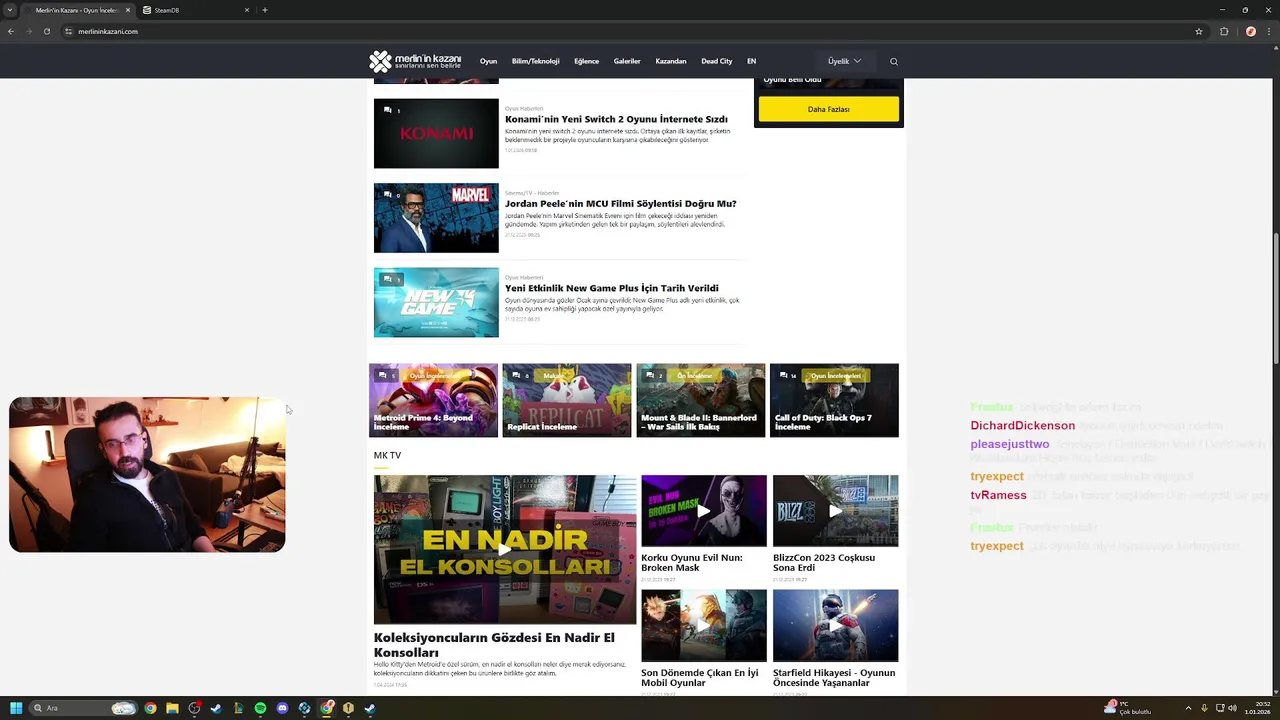Open the Galeriler menu
Viewport: 1280px width, 720px height.
(x=627, y=62)
